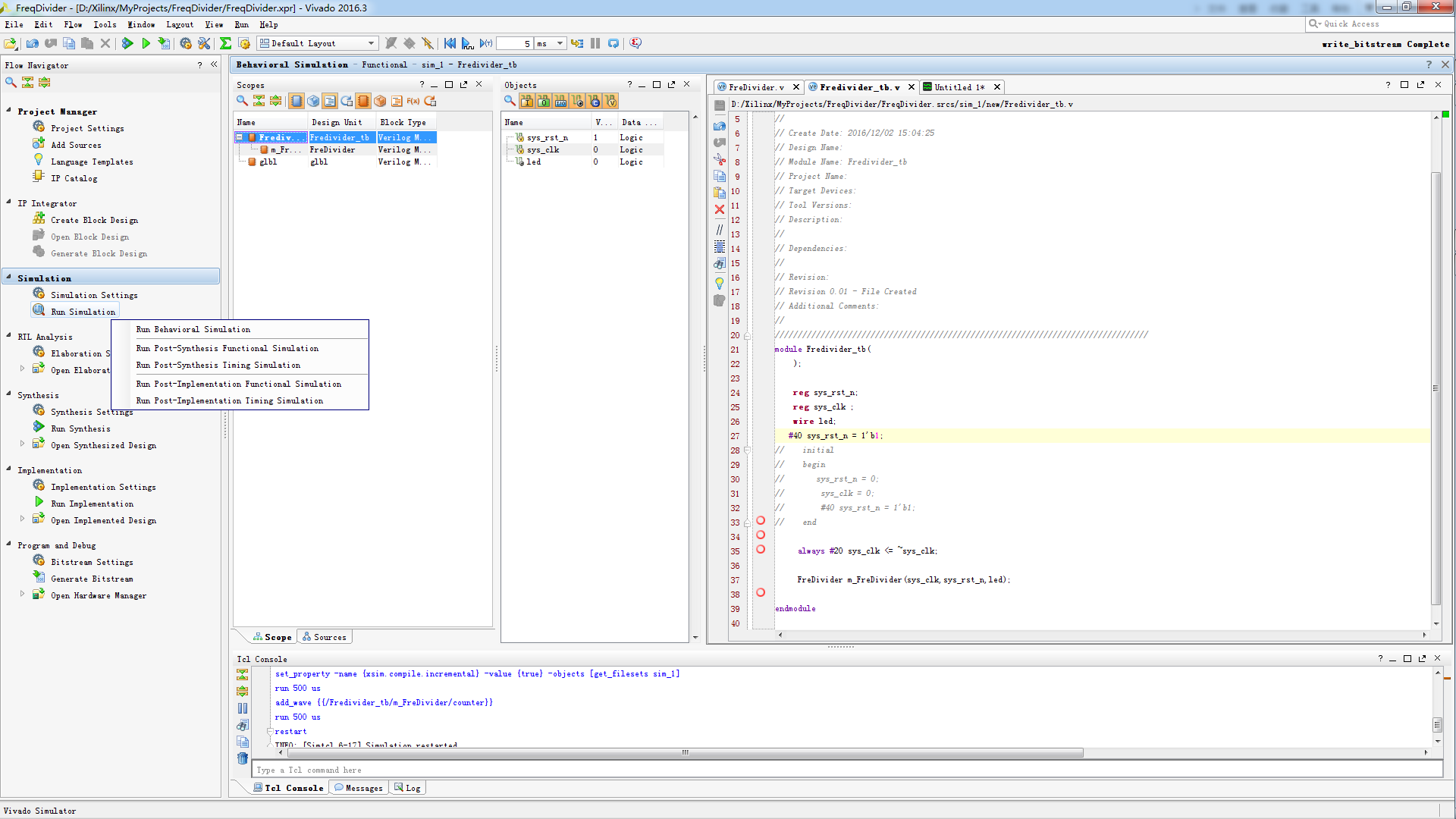Toggle the Input filter in Objects panel
This screenshot has height=819, width=1456.
pos(527,101)
